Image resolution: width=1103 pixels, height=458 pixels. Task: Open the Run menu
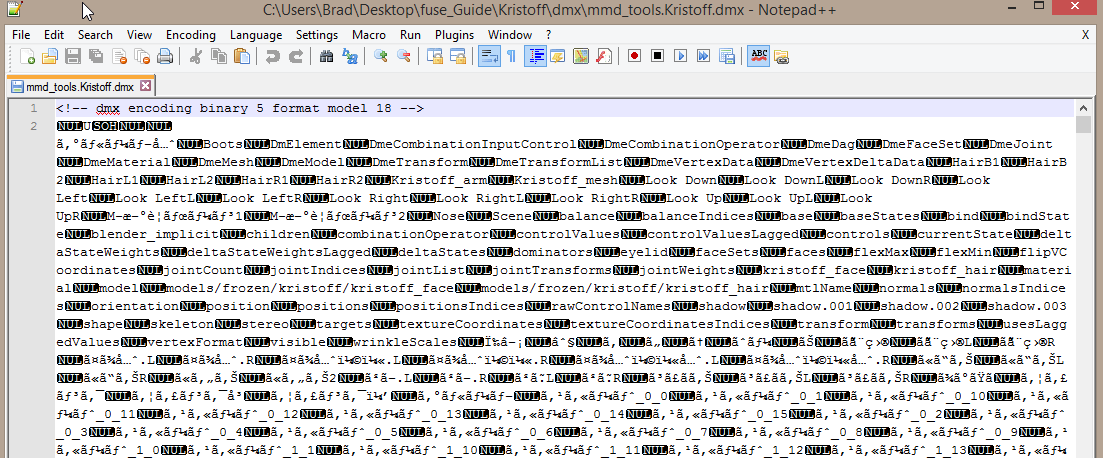[410, 34]
